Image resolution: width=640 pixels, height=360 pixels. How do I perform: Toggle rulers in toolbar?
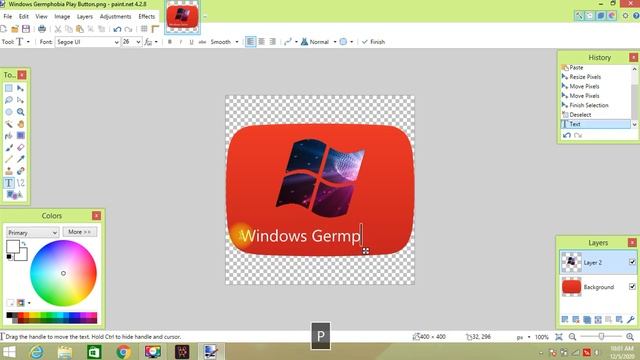(x=155, y=29)
